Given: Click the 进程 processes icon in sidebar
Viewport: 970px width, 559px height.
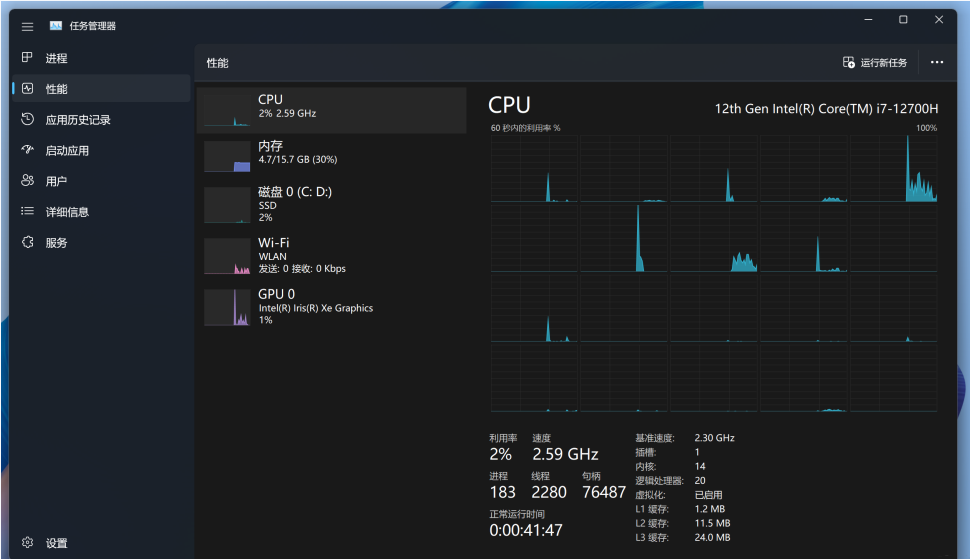Looking at the screenshot, I should (x=27, y=58).
